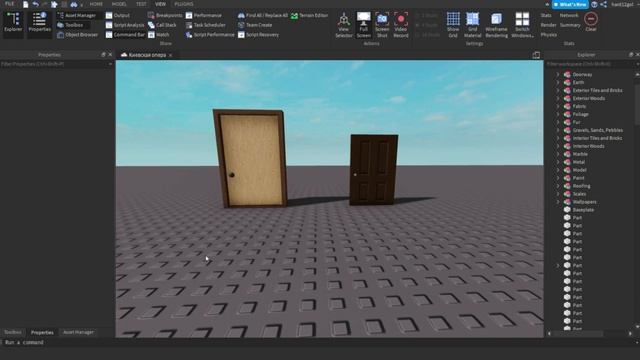Open the Terrain Editor
This screenshot has height=360, width=640.
pyautogui.click(x=309, y=16)
